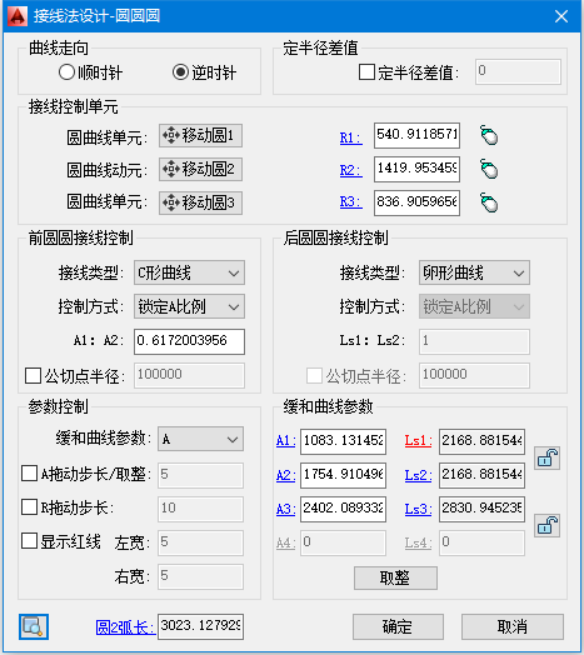The image size is (584, 655).
Task: Click the 圆2弧长 link
Action: [x=125, y=627]
